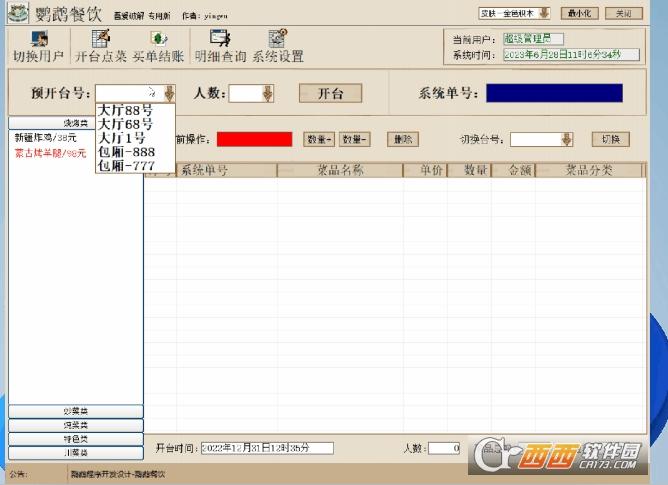Screen dimensions: 668x485
Task: Expand the 预开台号 dropdown arrow
Action: (169, 93)
